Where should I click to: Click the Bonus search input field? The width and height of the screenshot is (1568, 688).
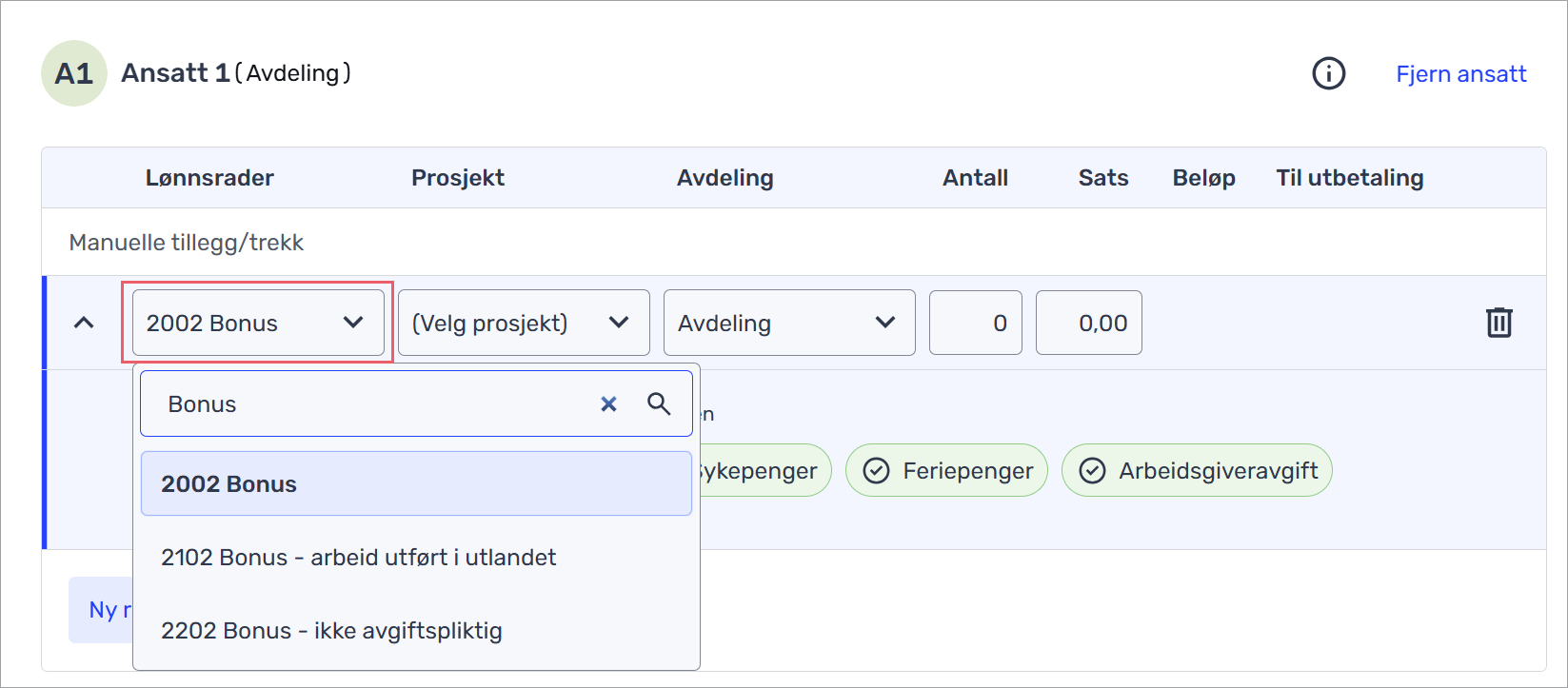(x=371, y=404)
